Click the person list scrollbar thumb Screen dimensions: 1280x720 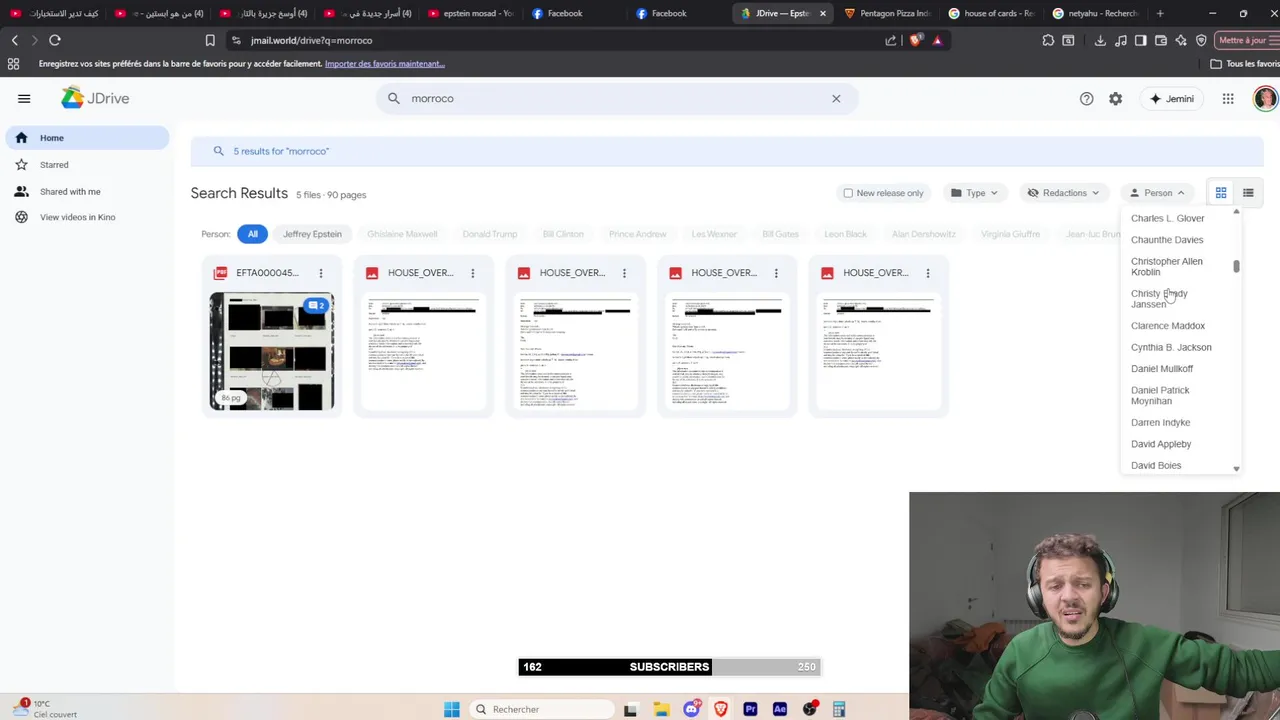1236,266
